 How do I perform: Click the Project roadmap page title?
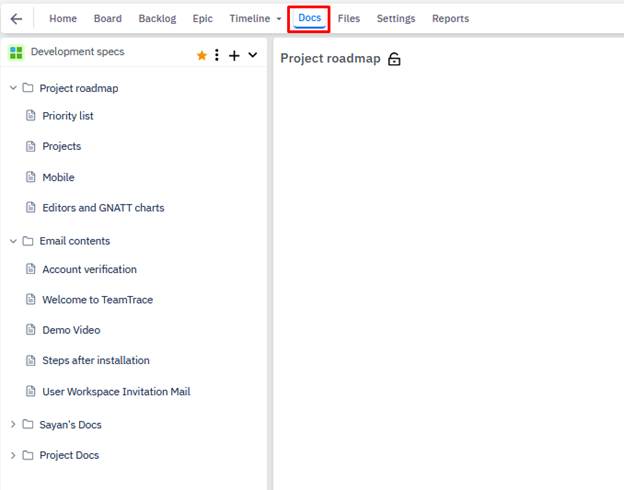330,59
